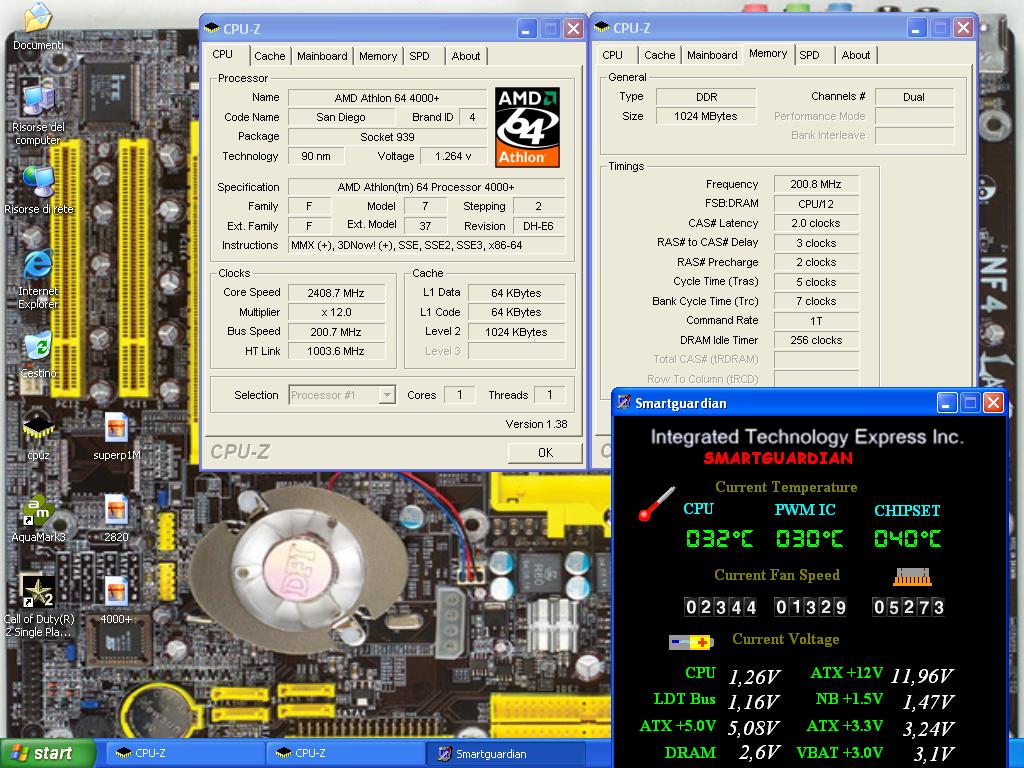The height and width of the screenshot is (768, 1024).
Task: Click the CPU temperature 032°C reading
Action: [x=719, y=538]
